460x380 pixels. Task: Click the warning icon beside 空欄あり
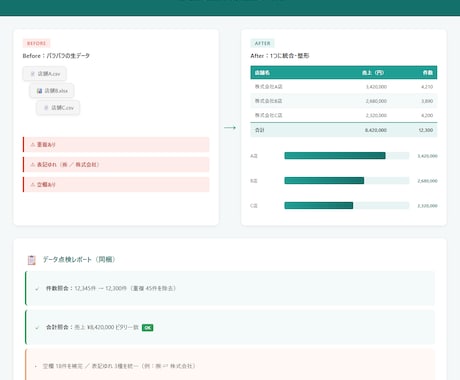point(33,185)
